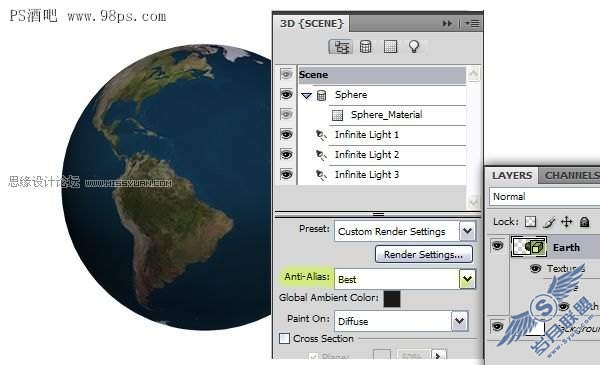The height and width of the screenshot is (365, 600).
Task: Hide Infinite Light 3
Action: pyautogui.click(x=286, y=174)
